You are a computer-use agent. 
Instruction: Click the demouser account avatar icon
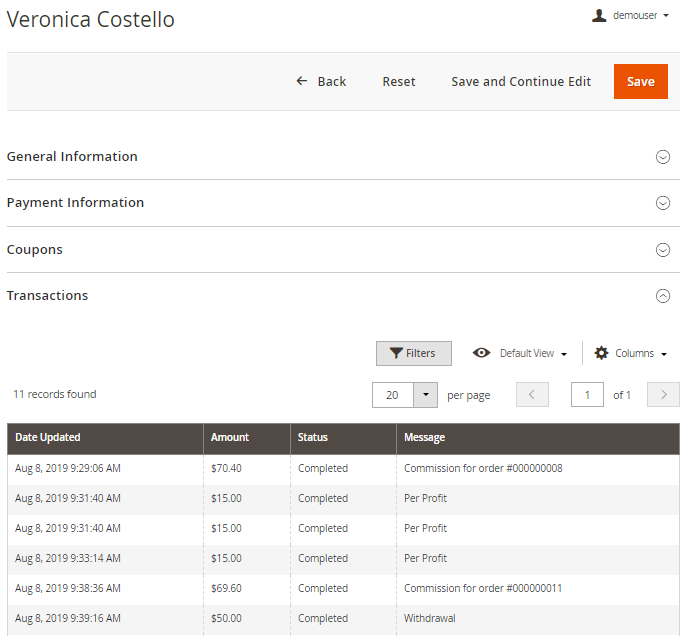coord(599,16)
